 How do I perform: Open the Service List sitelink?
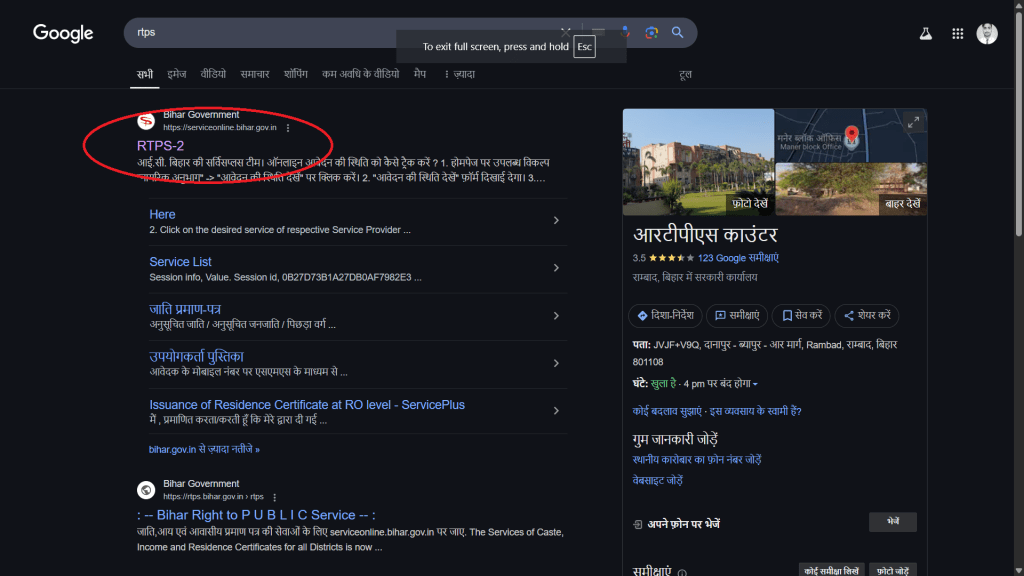180,262
